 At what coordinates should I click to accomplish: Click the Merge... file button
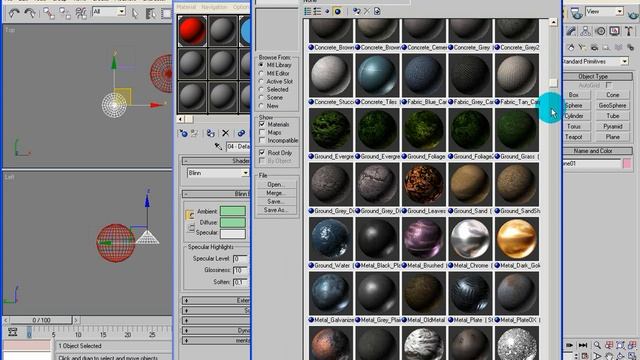[276, 193]
